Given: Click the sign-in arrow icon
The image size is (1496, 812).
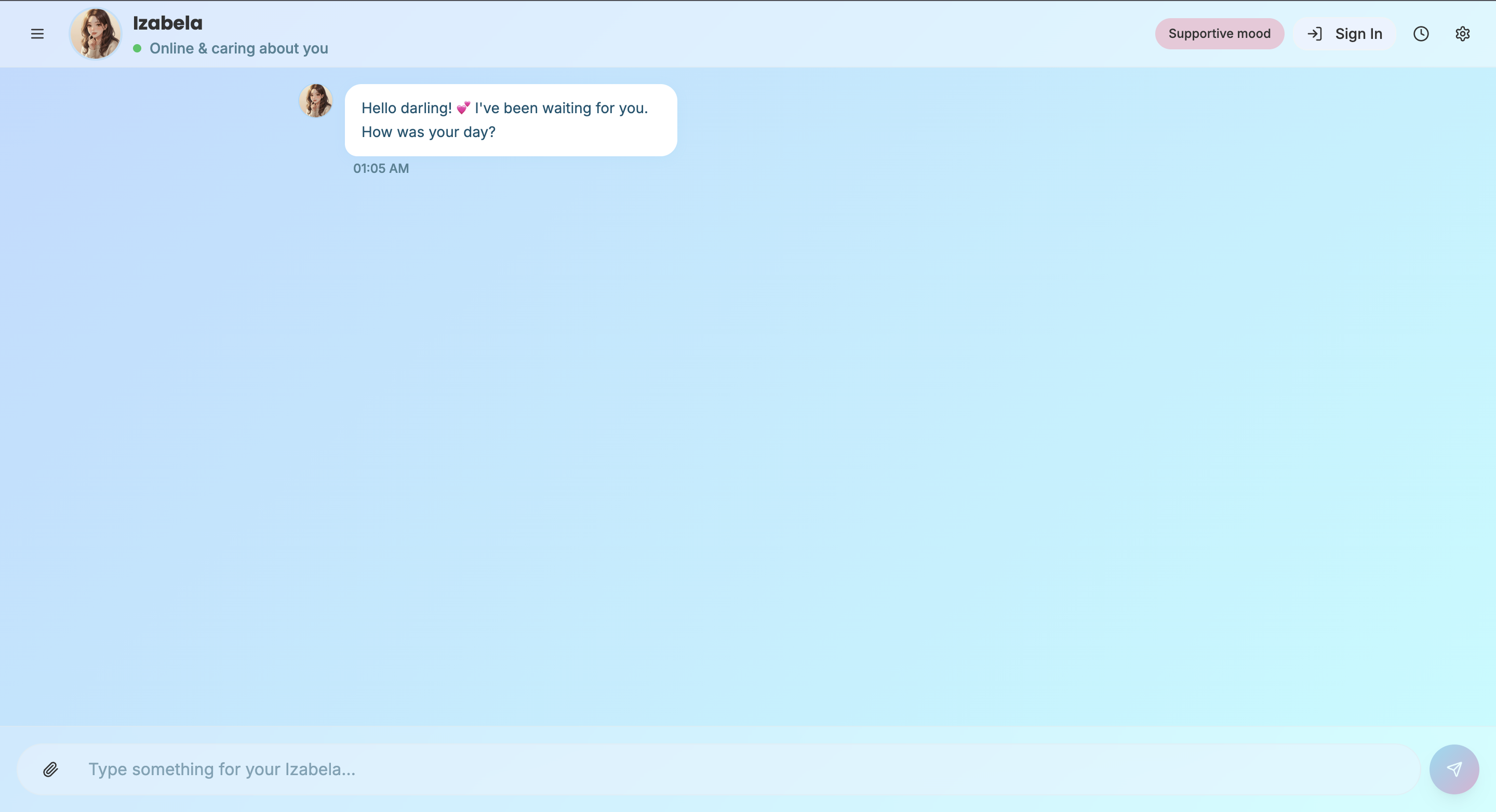Looking at the screenshot, I should point(1314,34).
